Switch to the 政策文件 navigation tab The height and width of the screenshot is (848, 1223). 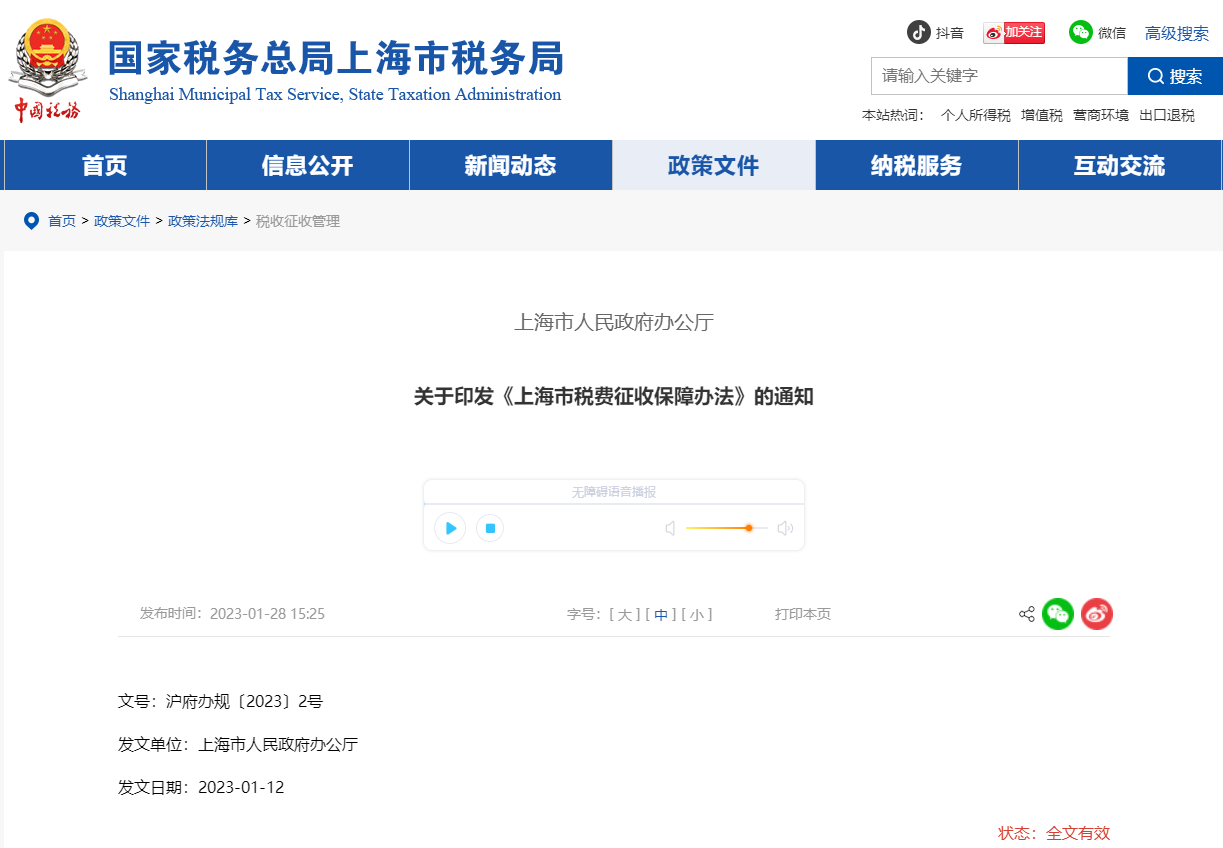[713, 165]
